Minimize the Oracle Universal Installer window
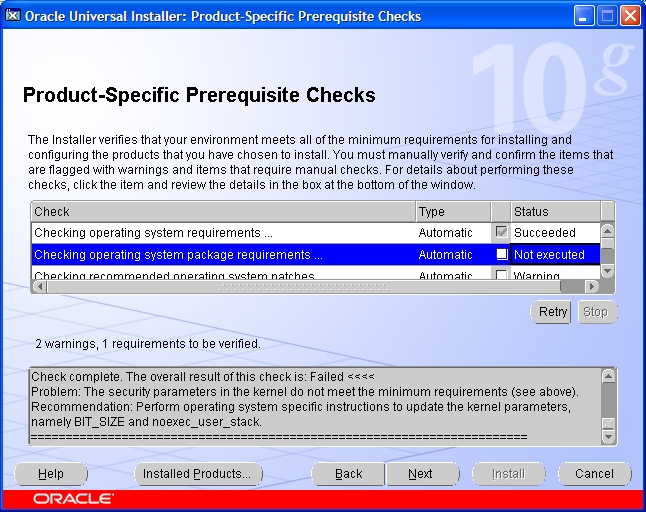Screen dimensions: 646x512 [x=583, y=16]
